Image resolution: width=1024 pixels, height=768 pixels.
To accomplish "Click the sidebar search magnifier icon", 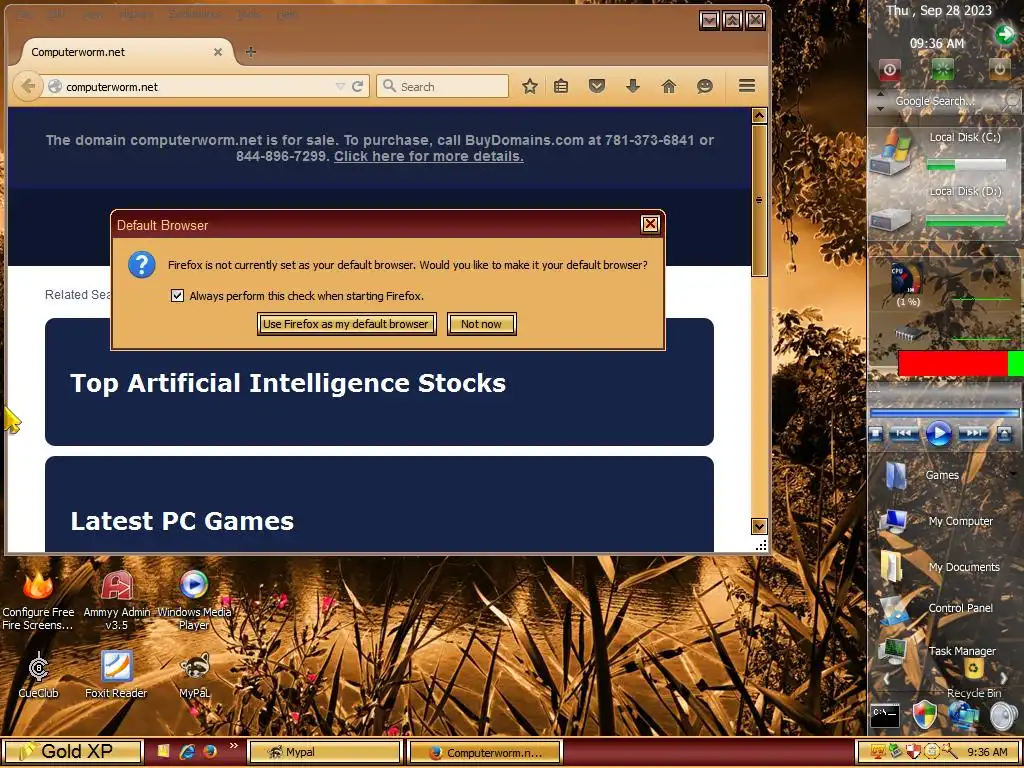I will (1012, 101).
